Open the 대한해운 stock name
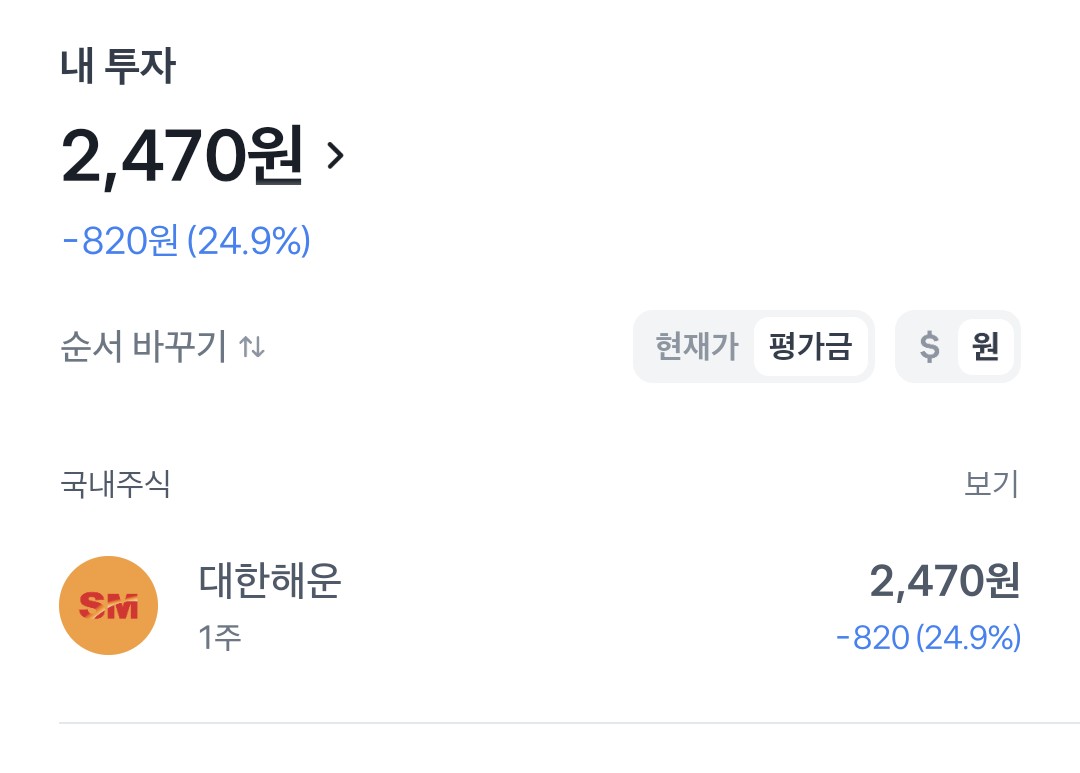Viewport: 1080px width, 773px height. click(x=270, y=580)
